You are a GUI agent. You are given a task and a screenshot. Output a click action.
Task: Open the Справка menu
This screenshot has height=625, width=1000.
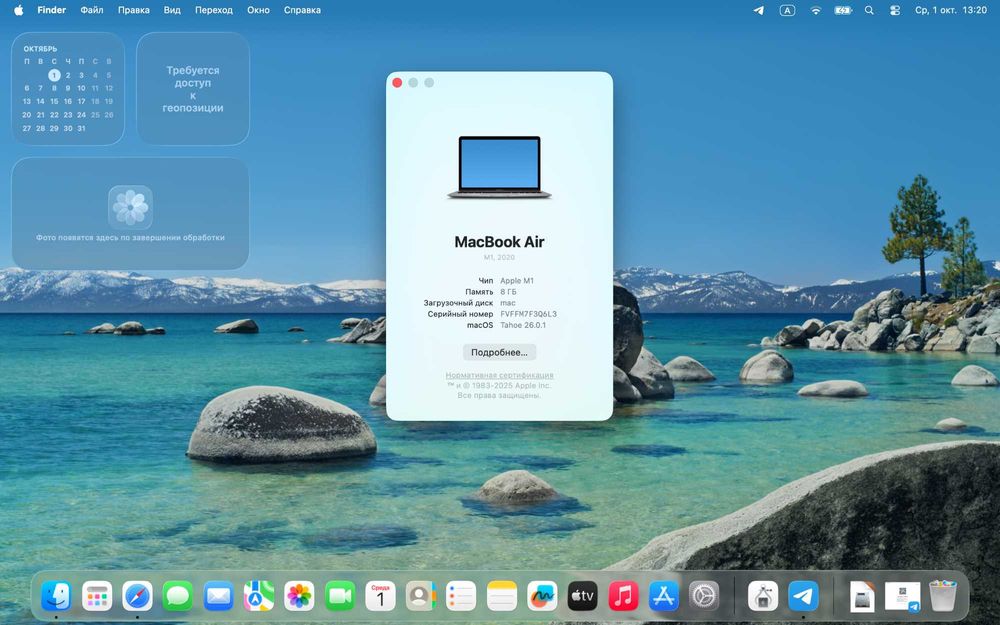pos(302,10)
